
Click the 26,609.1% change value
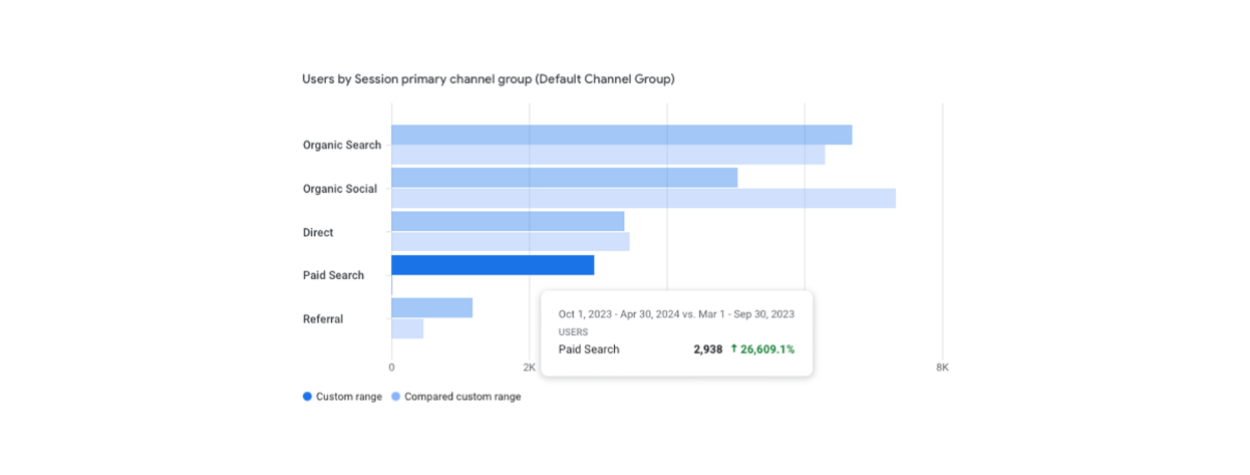(x=768, y=349)
